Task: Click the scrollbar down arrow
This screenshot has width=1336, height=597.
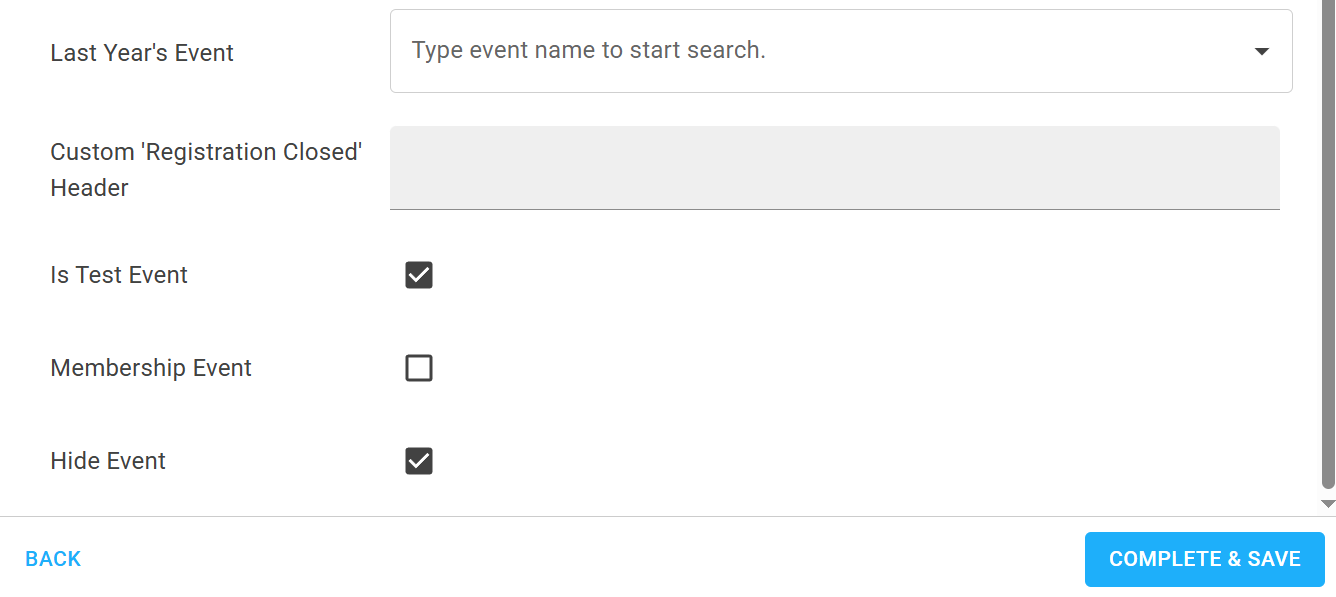Action: (1329, 505)
